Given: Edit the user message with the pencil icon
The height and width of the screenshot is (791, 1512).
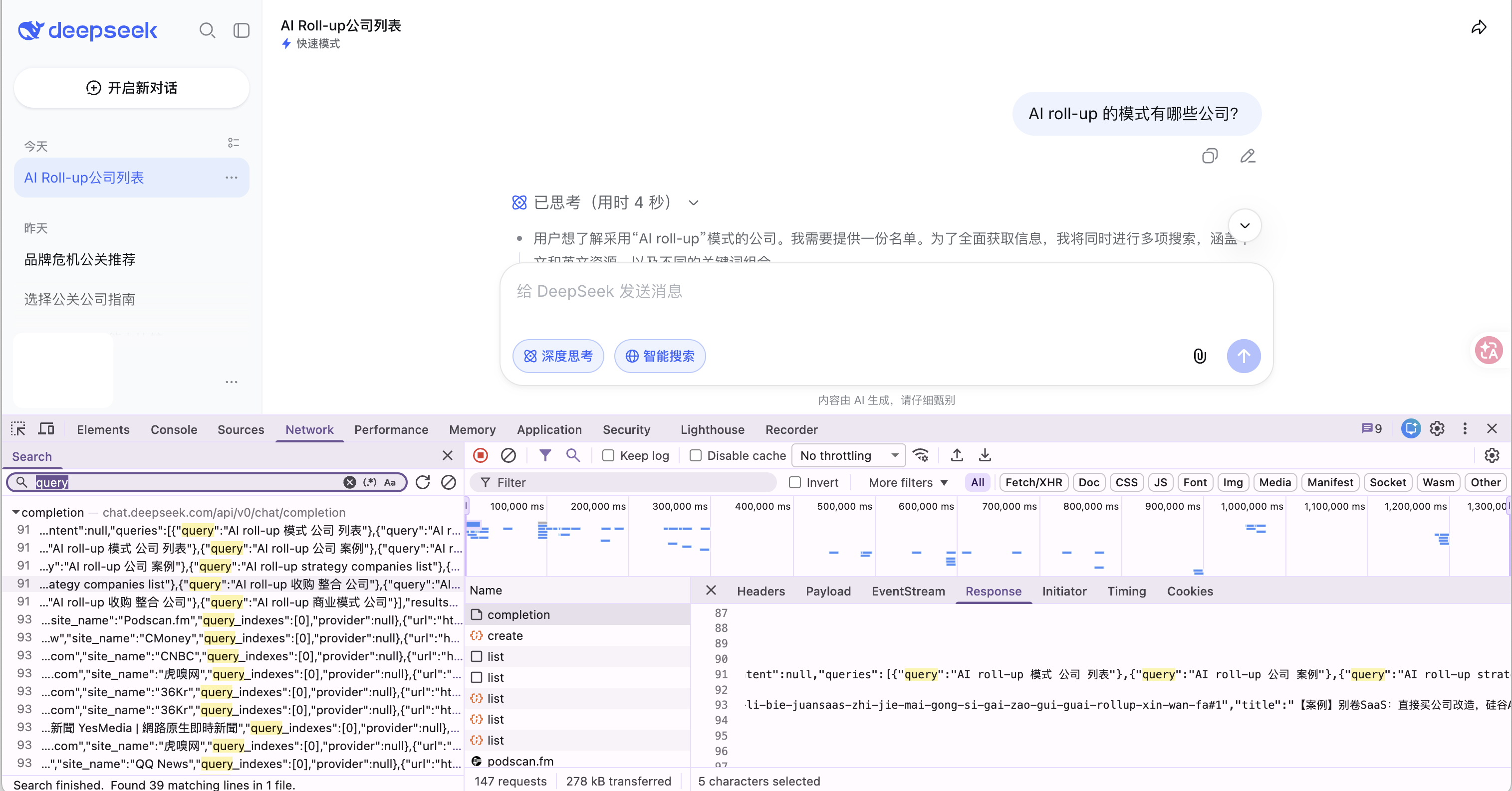Looking at the screenshot, I should (1248, 156).
